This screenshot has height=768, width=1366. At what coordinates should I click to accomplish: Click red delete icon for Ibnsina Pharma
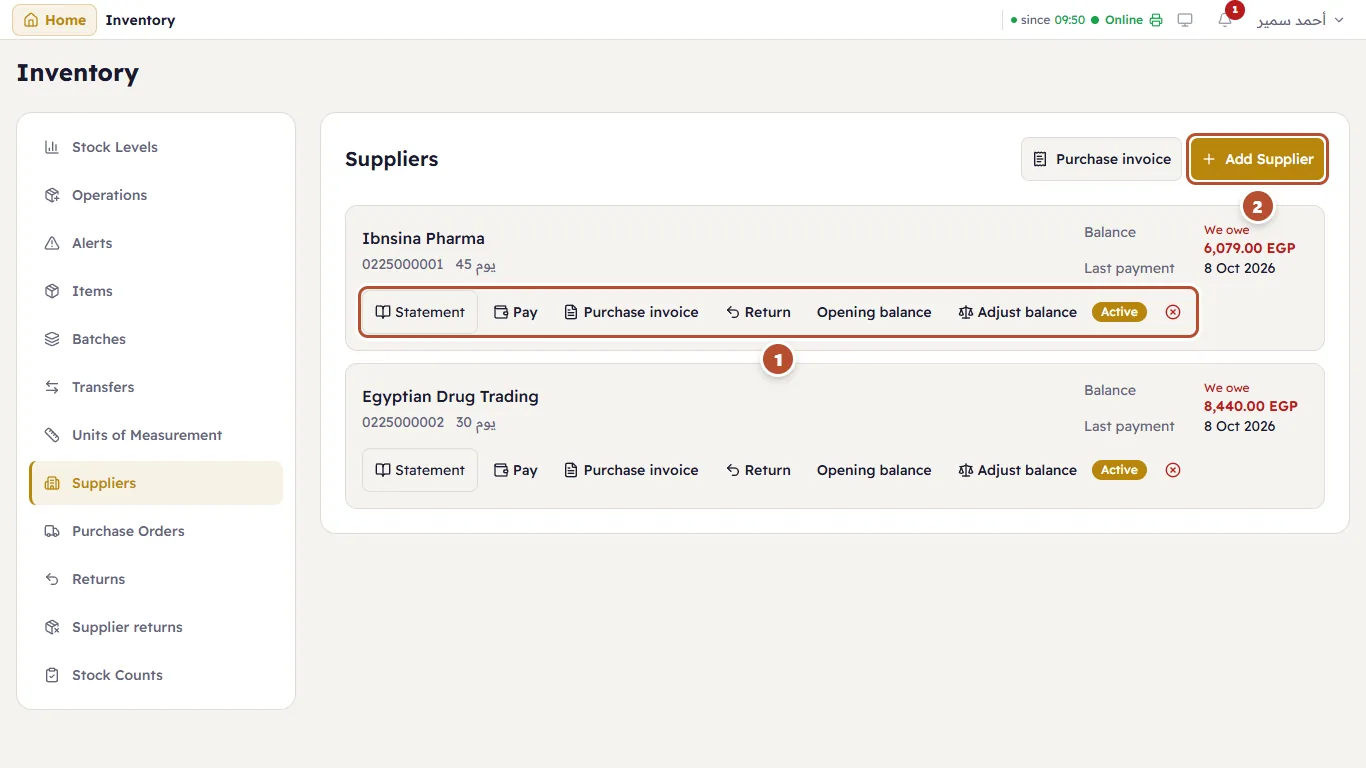point(1173,312)
